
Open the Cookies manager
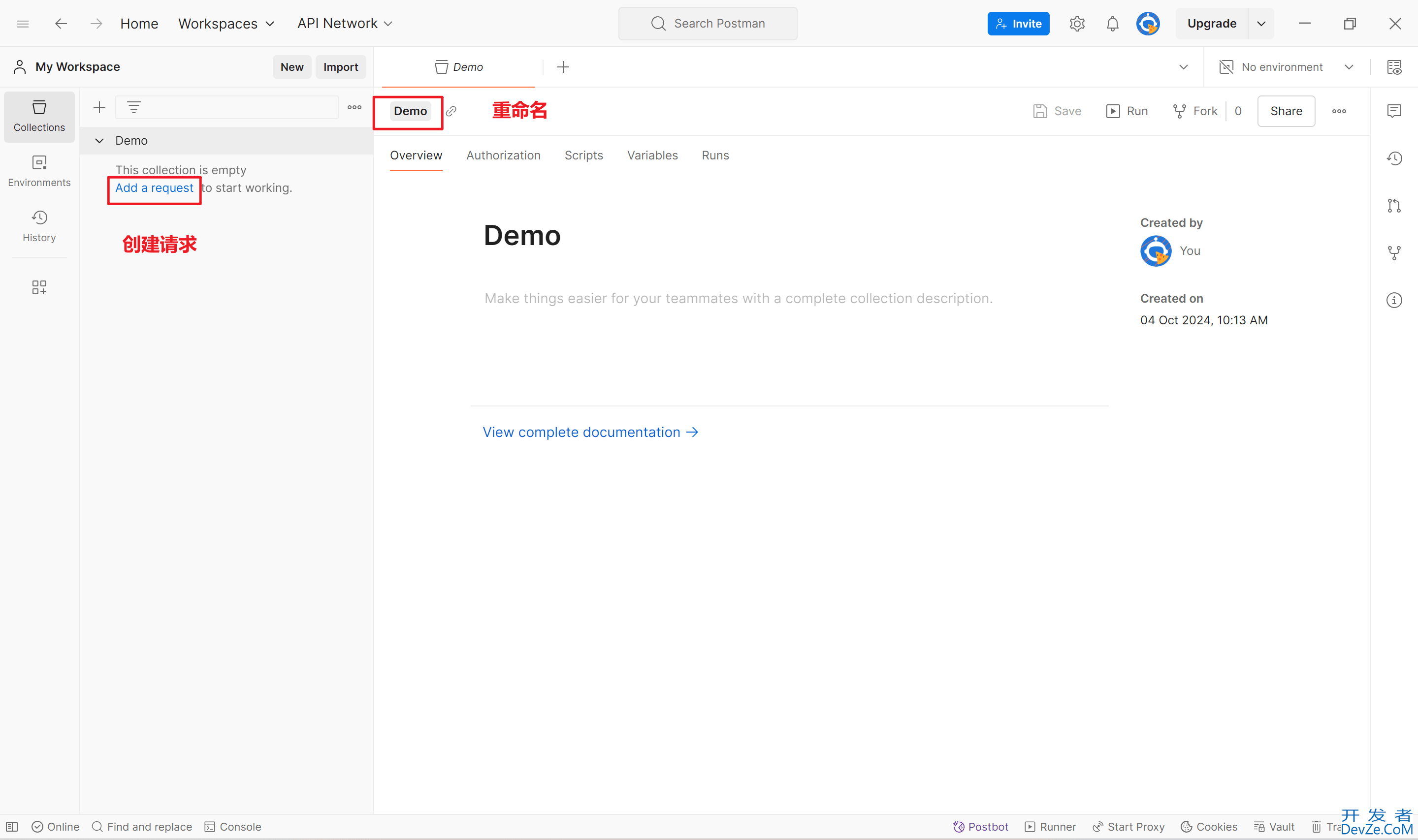click(1209, 827)
